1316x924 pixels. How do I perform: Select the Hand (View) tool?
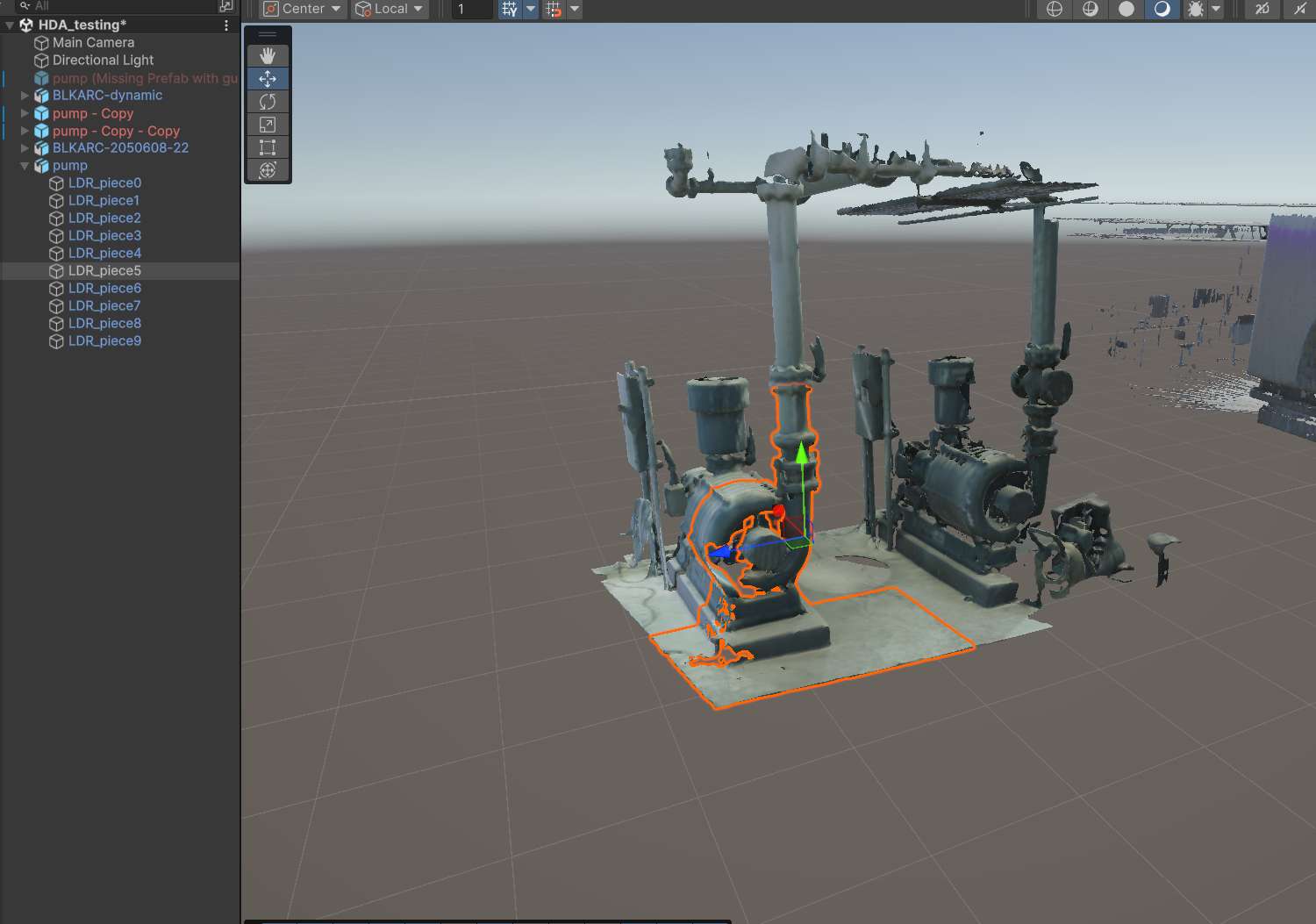click(268, 55)
